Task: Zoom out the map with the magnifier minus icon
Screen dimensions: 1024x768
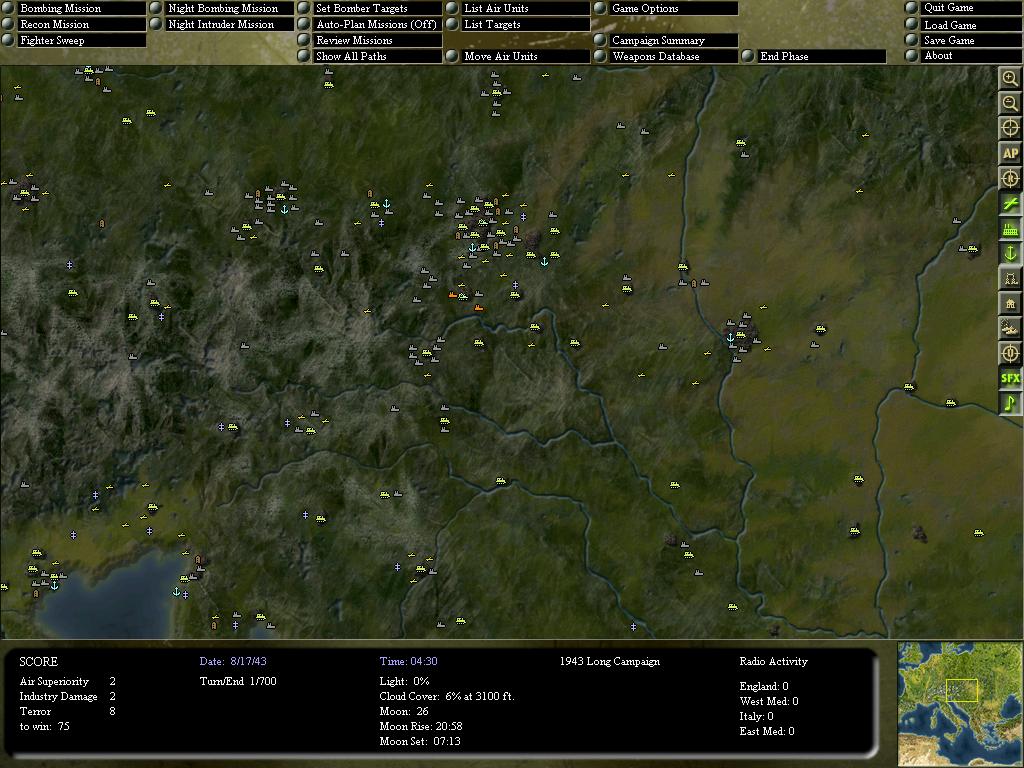Action: (x=1010, y=103)
